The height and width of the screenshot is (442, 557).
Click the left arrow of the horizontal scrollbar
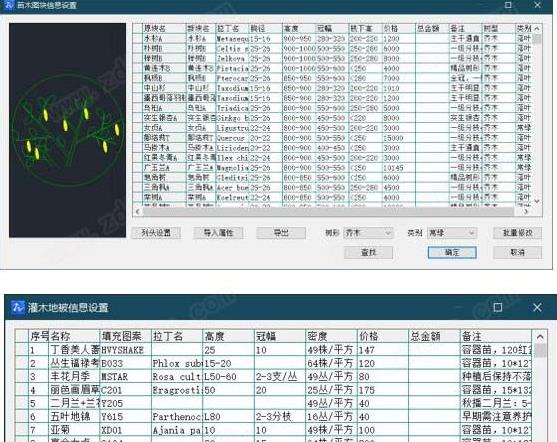(x=138, y=212)
